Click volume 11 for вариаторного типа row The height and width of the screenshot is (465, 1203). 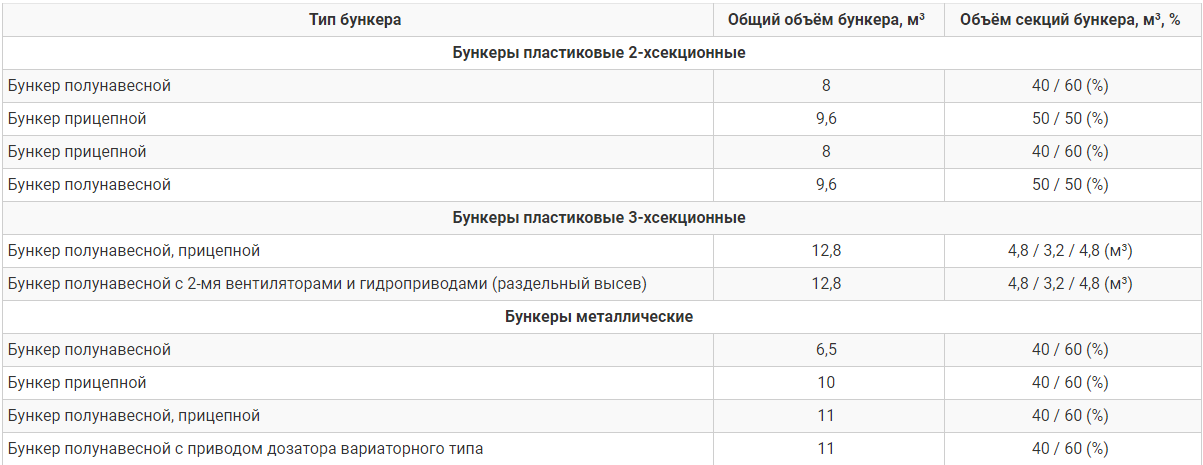[826, 449]
